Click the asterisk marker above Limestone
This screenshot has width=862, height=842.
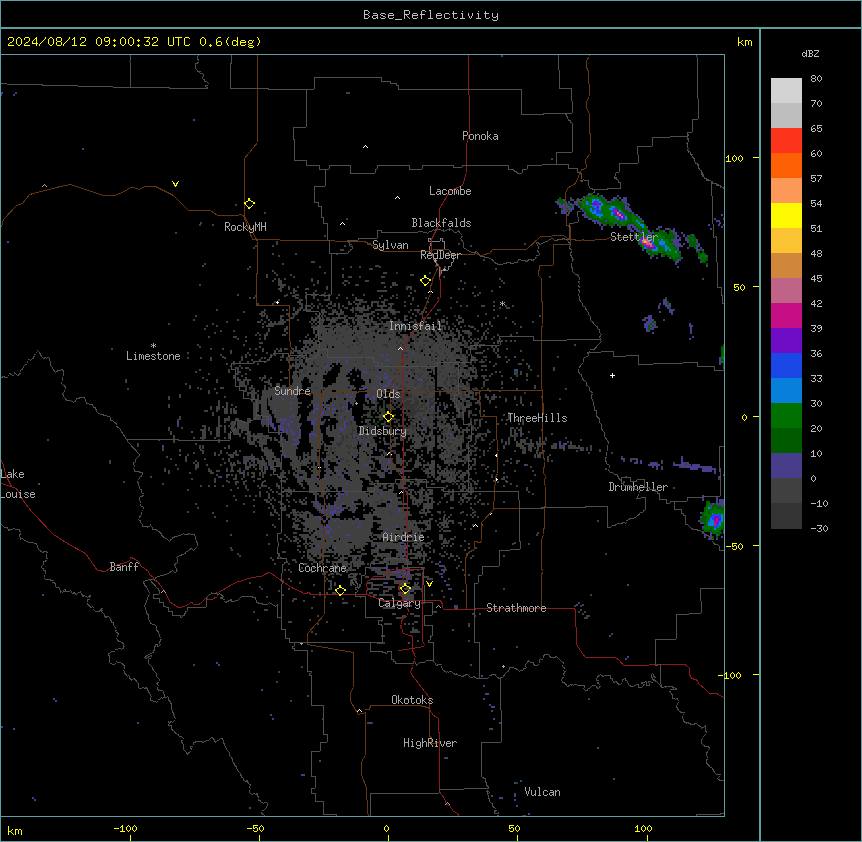(153, 346)
